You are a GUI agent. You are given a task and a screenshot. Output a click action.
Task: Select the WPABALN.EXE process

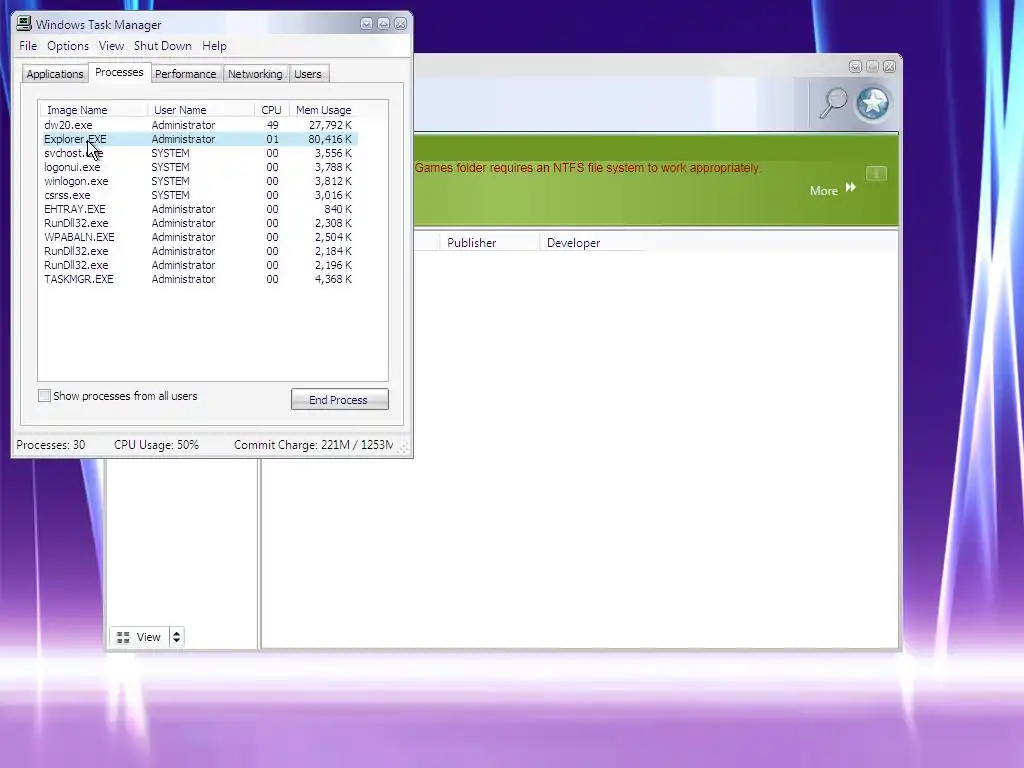(200, 237)
